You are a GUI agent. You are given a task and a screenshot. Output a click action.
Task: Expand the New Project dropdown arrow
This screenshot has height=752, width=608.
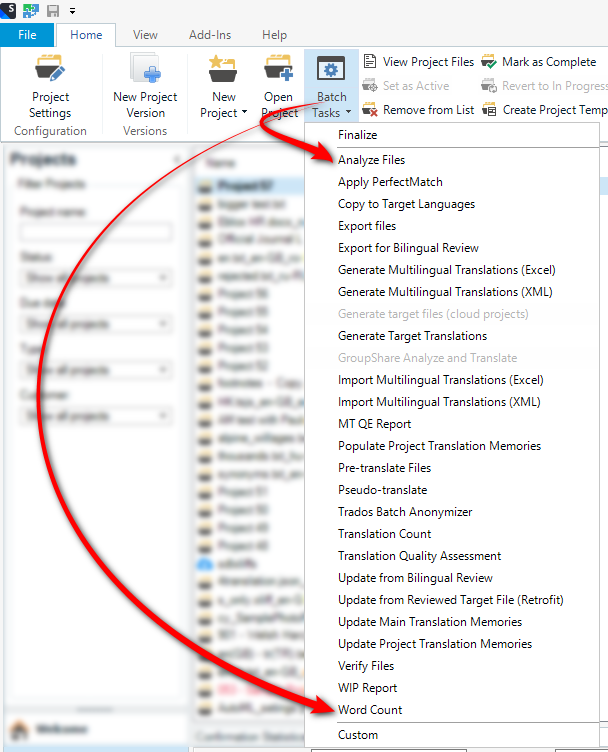244,113
